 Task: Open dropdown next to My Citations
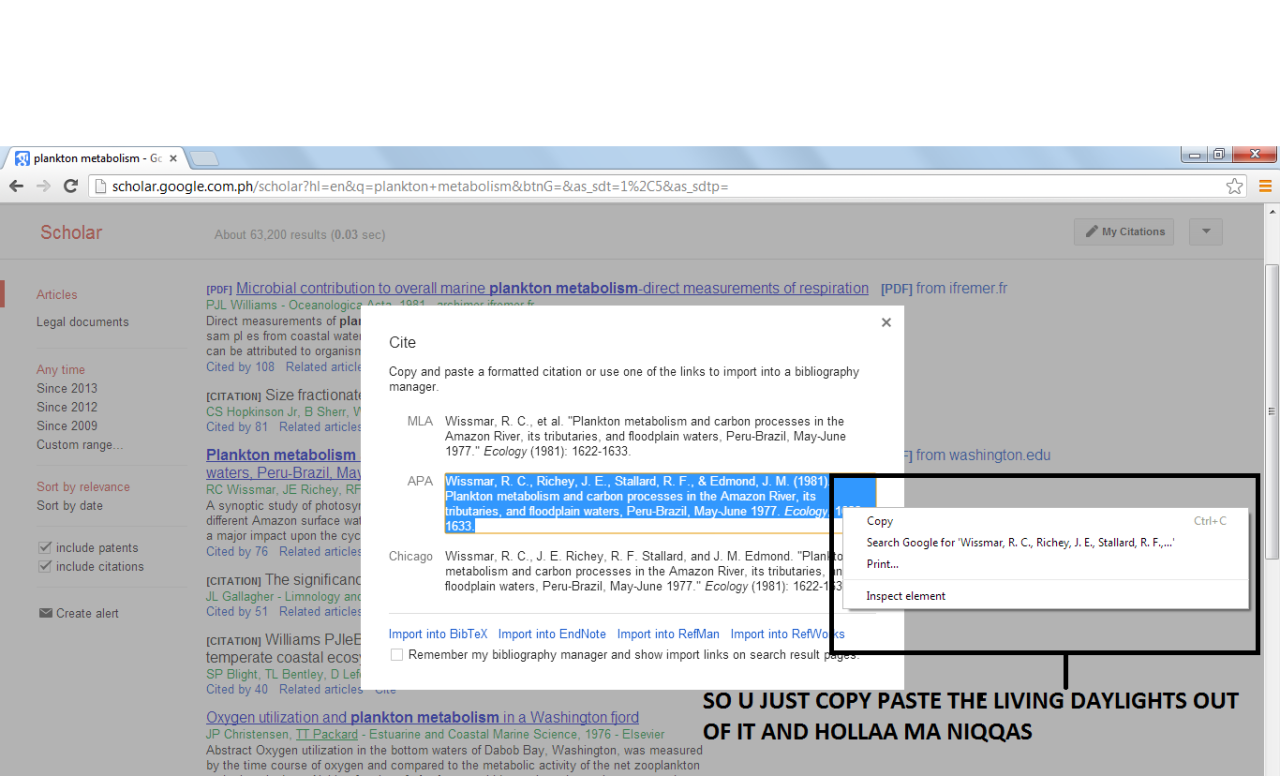pos(1206,232)
